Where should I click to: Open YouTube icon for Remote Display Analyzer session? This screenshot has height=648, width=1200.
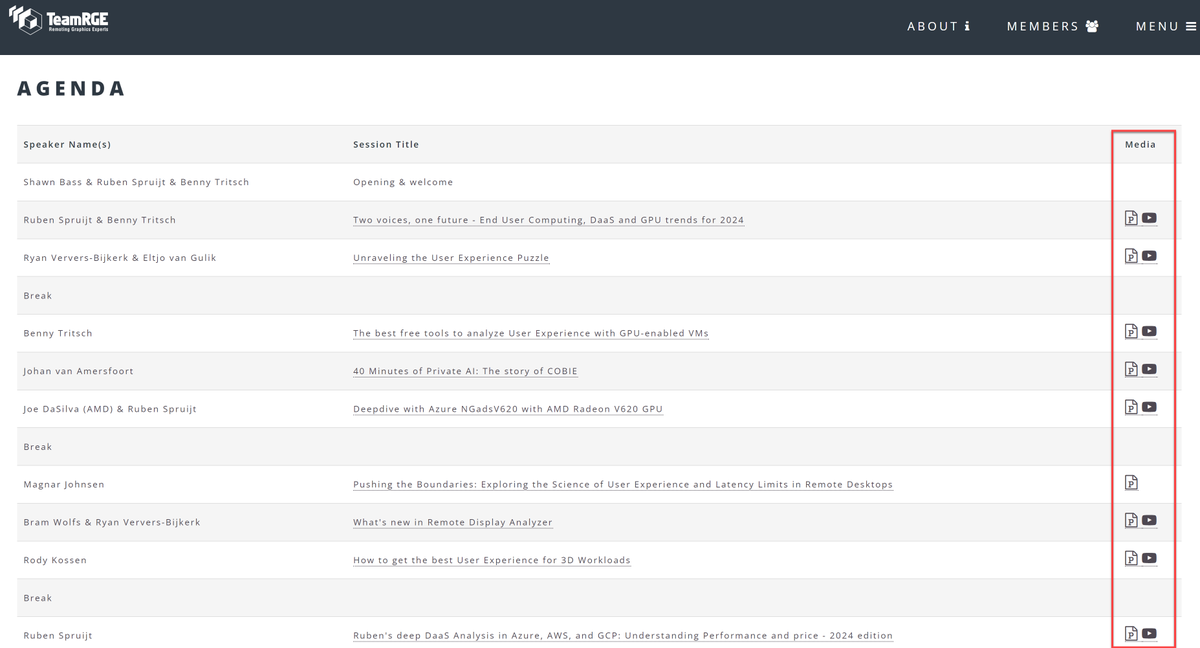coord(1149,520)
